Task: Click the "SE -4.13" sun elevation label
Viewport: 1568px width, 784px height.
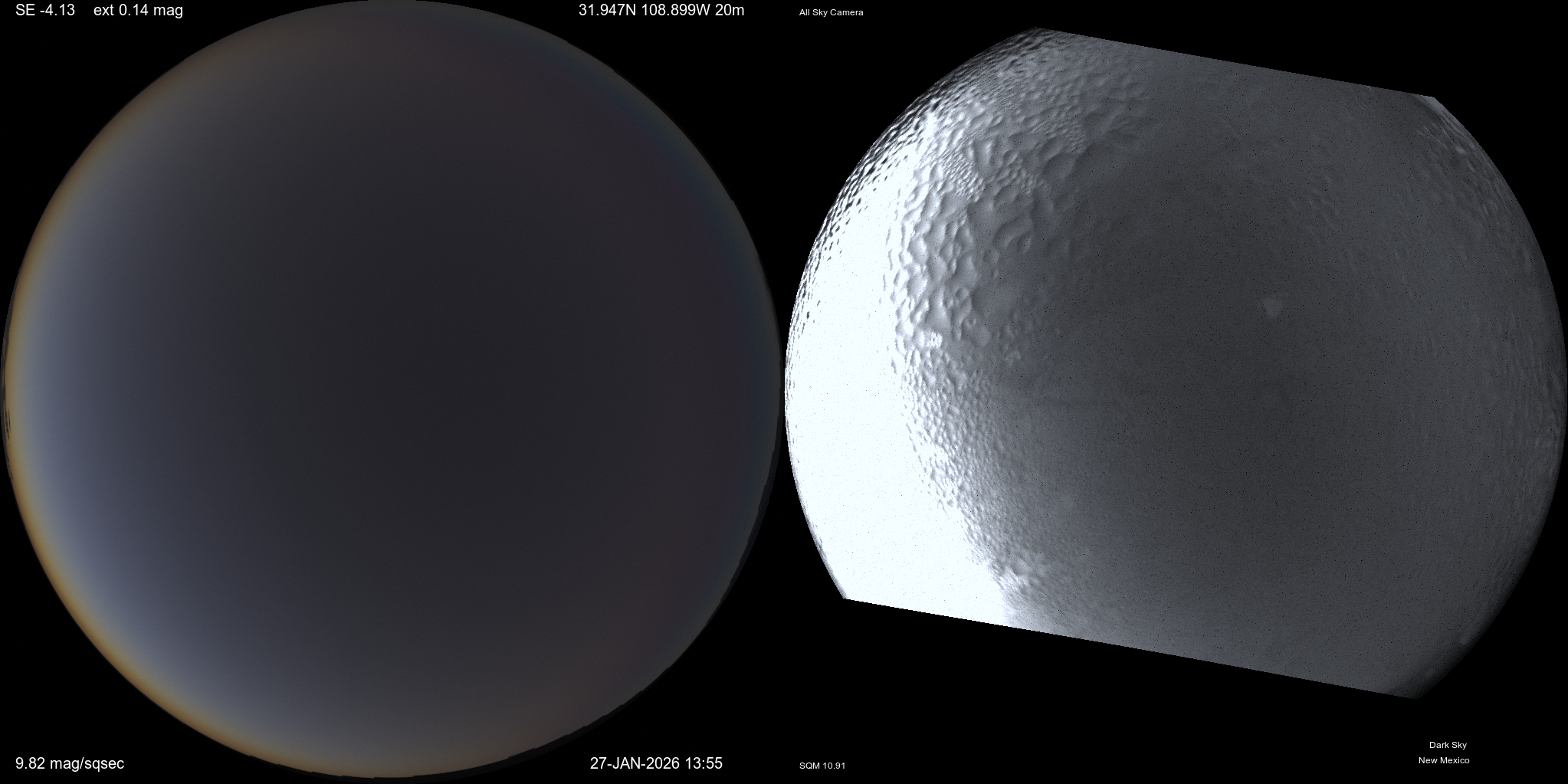Action: coord(45,11)
